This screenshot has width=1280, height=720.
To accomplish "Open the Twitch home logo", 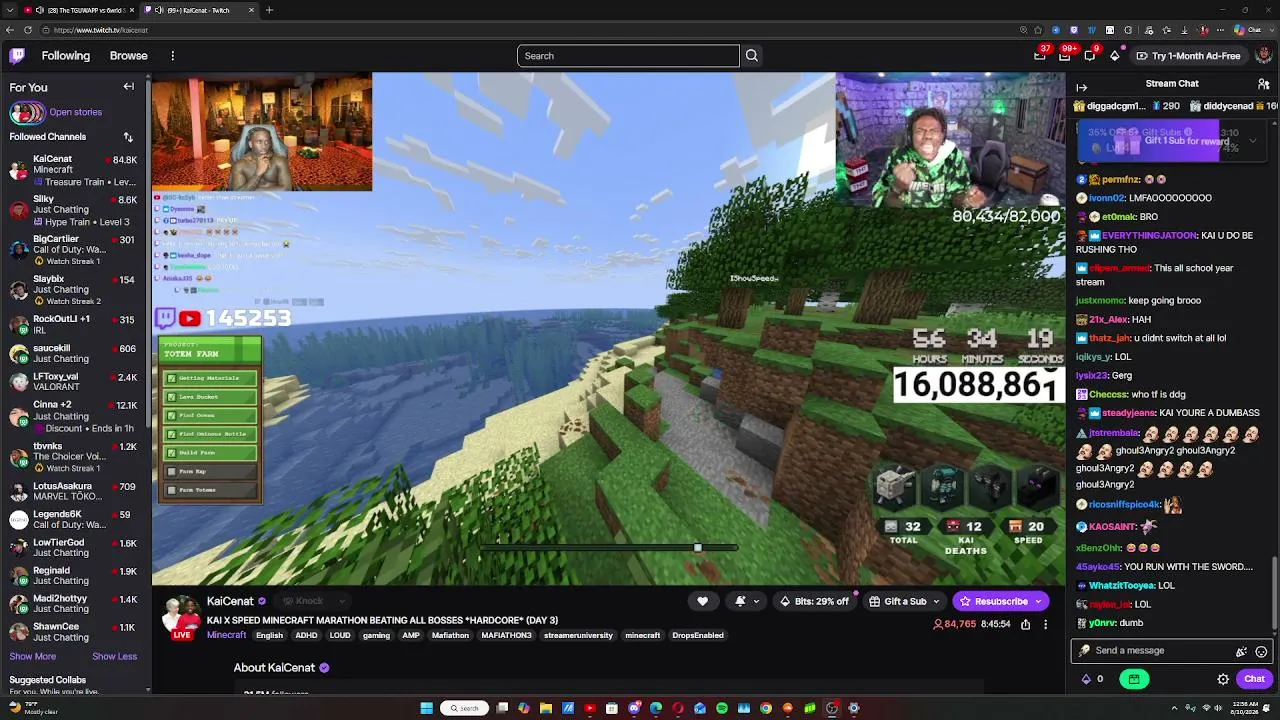I will (17, 56).
